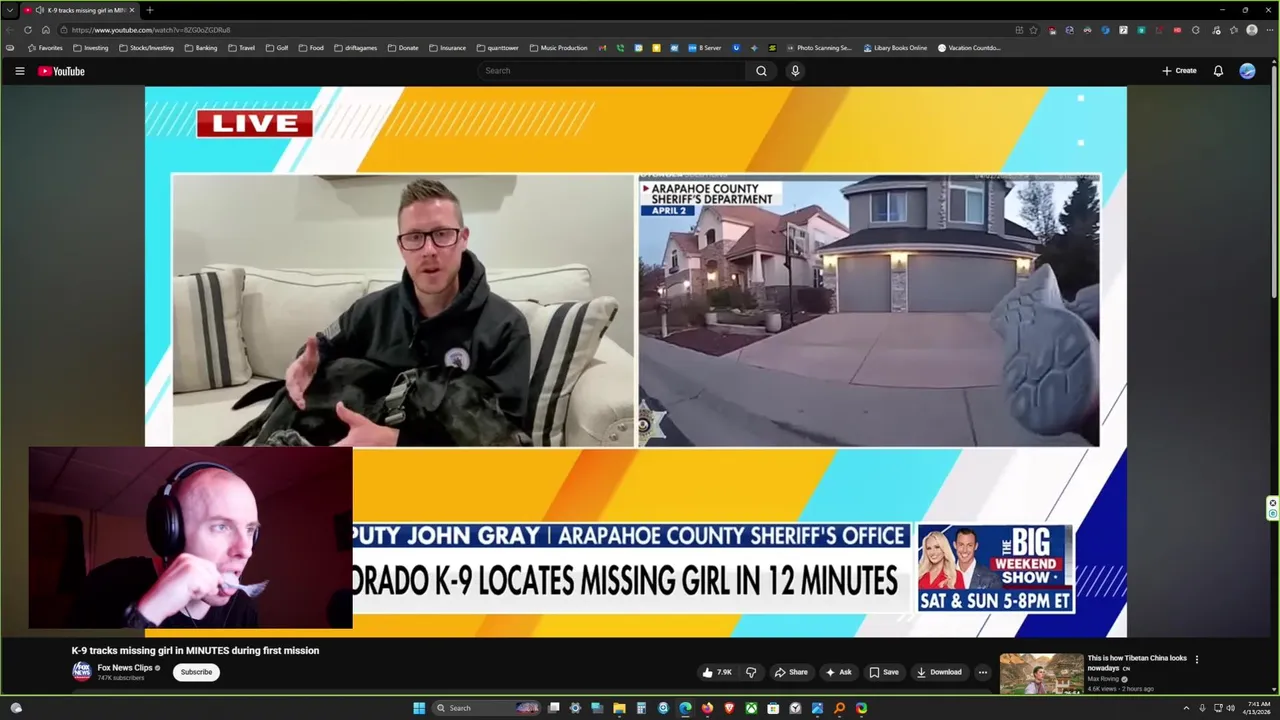The height and width of the screenshot is (720, 1280).
Task: Open the tab list dropdown at top-left
Action: (10, 10)
